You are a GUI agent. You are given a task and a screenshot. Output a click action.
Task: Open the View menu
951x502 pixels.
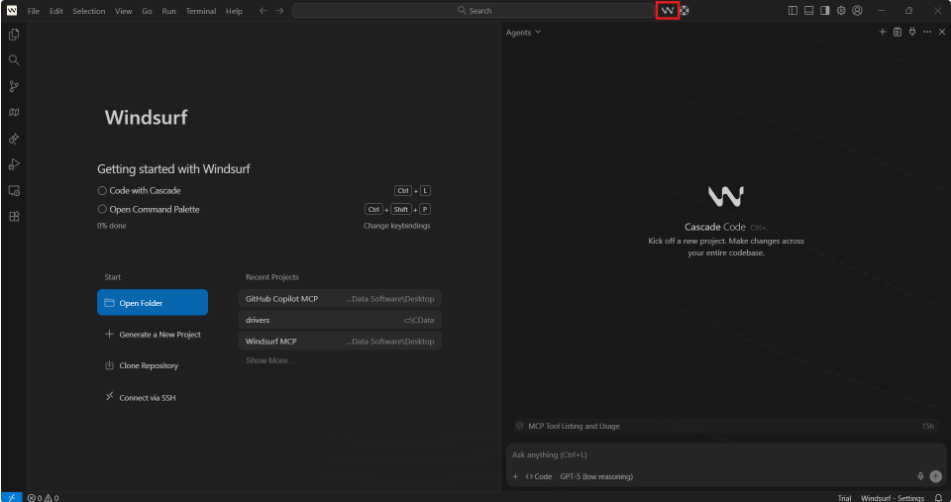(124, 11)
